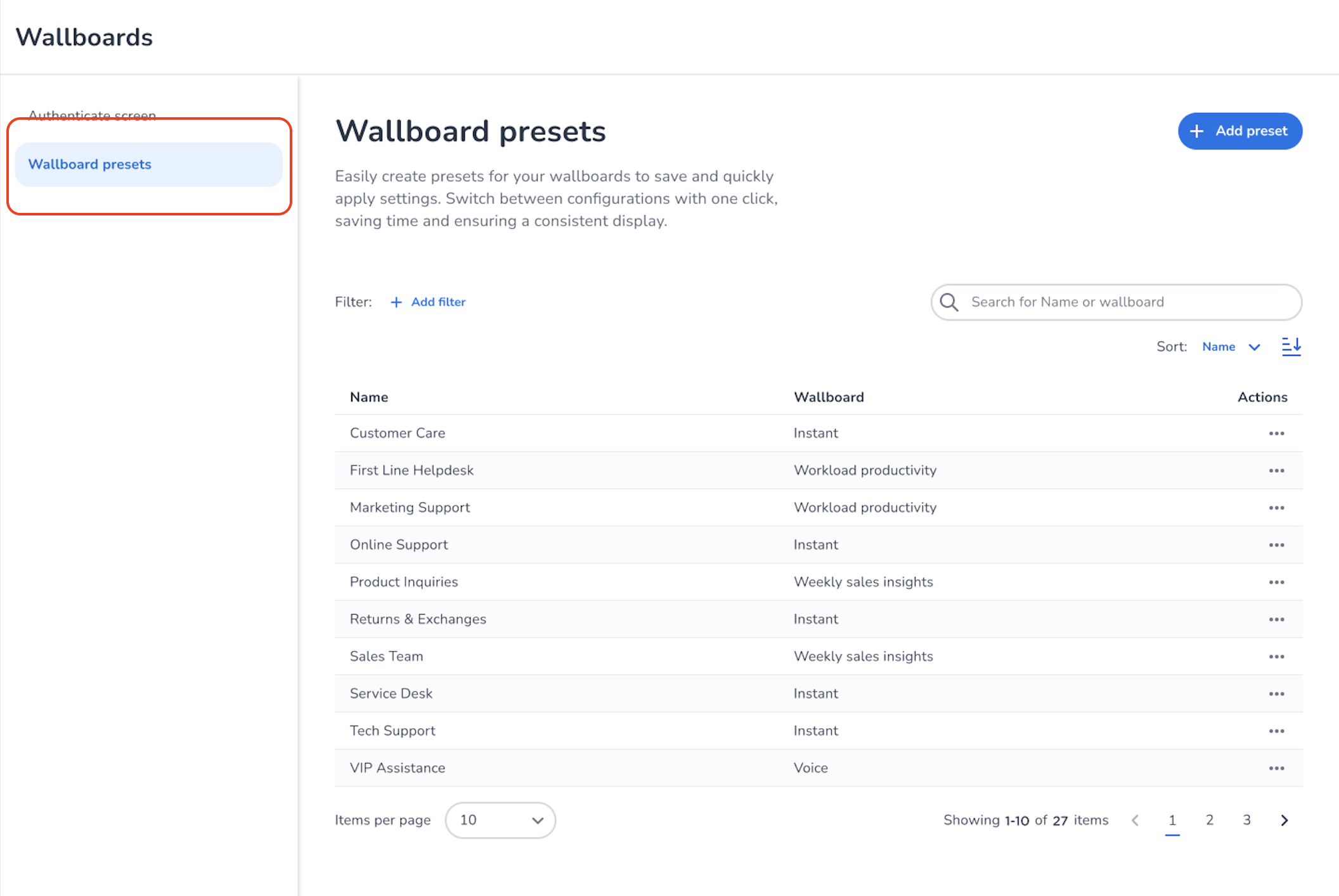The height and width of the screenshot is (896, 1339).
Task: Toggle sort direction icon
Action: point(1291,347)
